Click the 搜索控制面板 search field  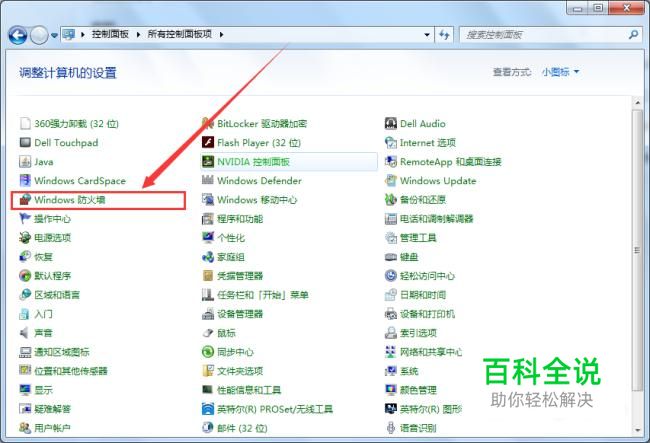(543, 35)
